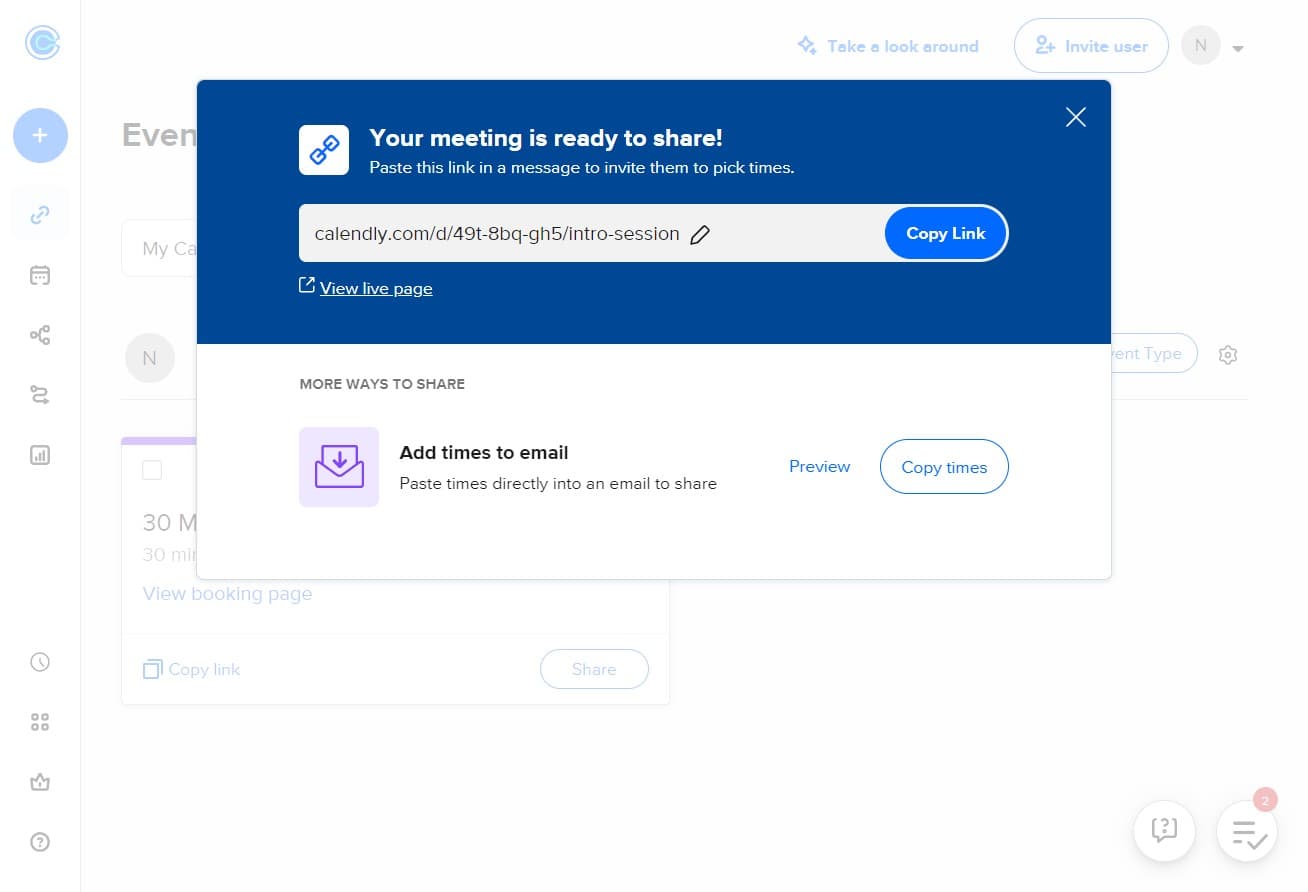Screen dimensions: 1308x892
Task: Tick the event type card checkbox
Action: click(x=152, y=470)
